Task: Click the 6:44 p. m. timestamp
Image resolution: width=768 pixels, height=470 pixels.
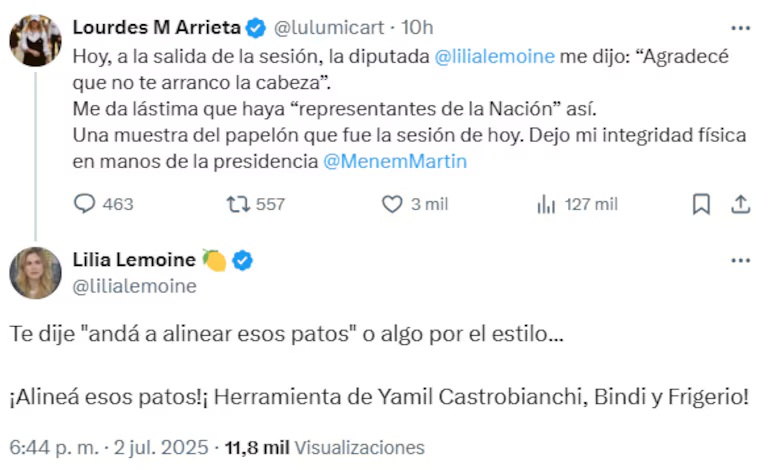Action: [x=45, y=448]
